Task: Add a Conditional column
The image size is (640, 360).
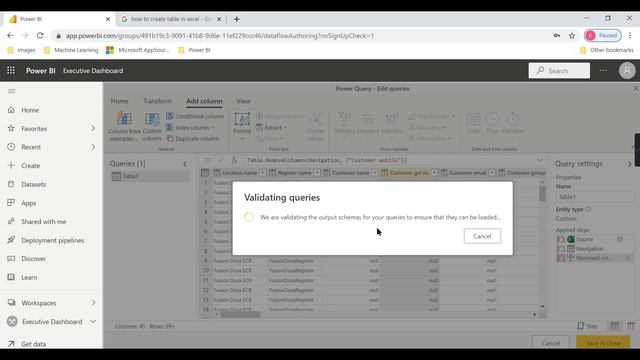Action: pyautogui.click(x=195, y=116)
